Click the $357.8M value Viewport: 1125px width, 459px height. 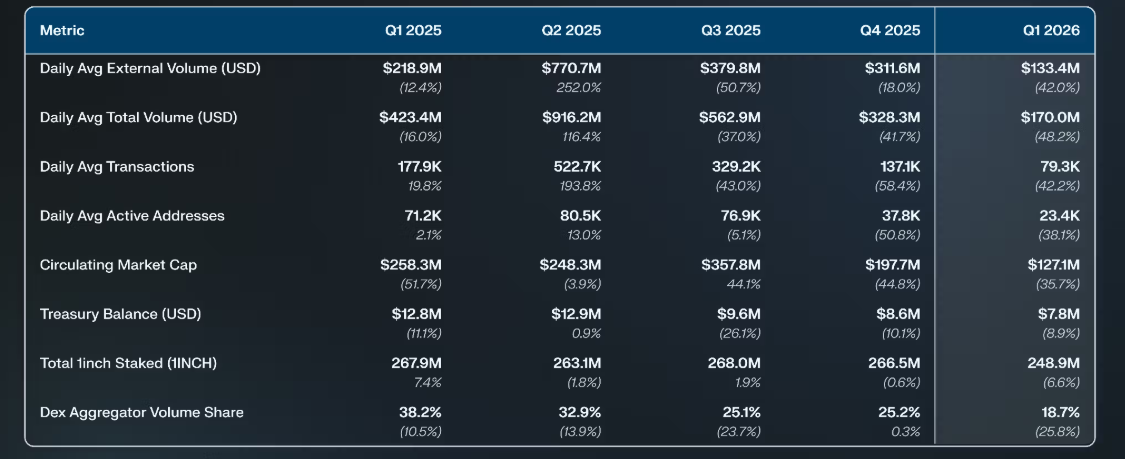tap(731, 265)
